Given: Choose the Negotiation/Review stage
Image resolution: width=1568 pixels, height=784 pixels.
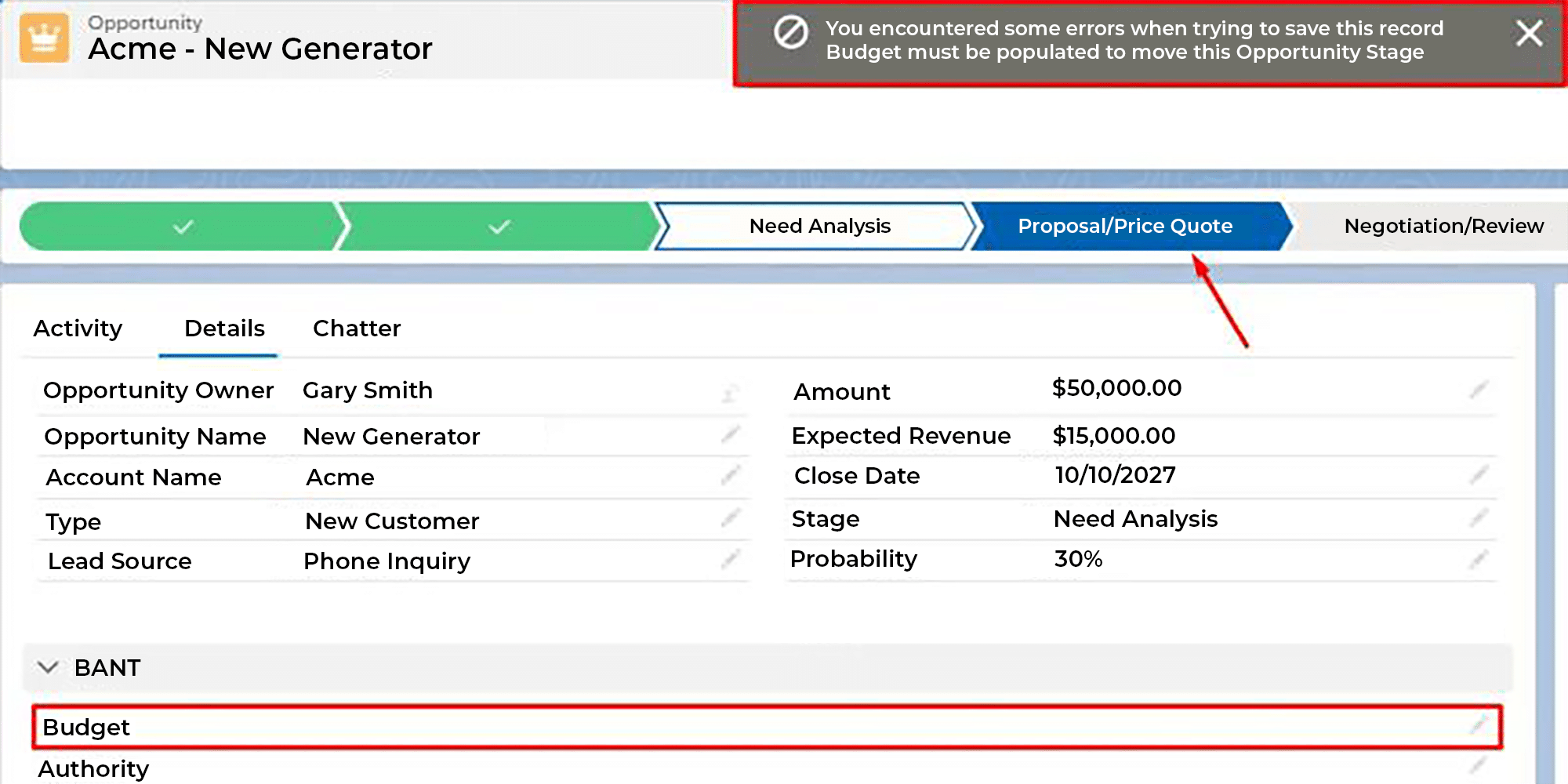Looking at the screenshot, I should point(1443,227).
